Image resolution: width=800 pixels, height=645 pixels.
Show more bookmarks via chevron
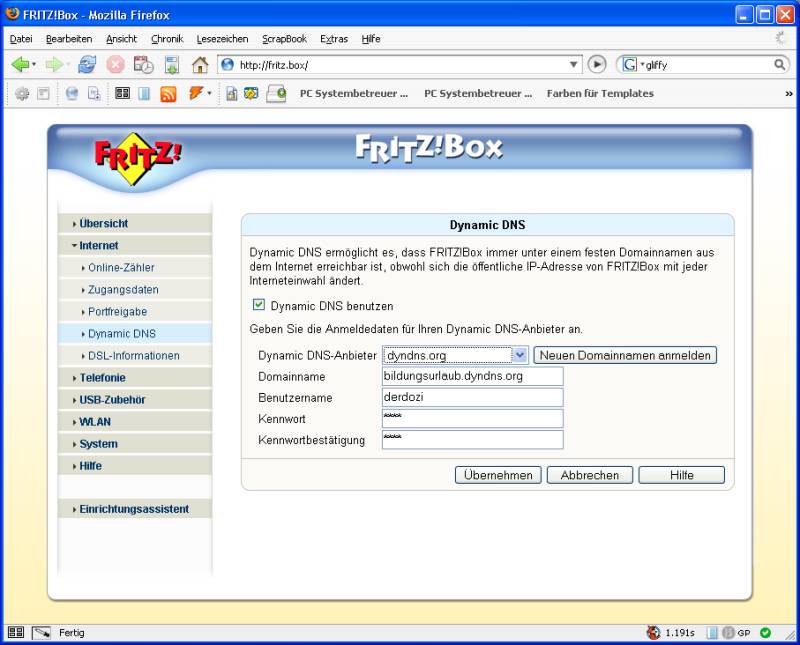pyautogui.click(x=789, y=93)
